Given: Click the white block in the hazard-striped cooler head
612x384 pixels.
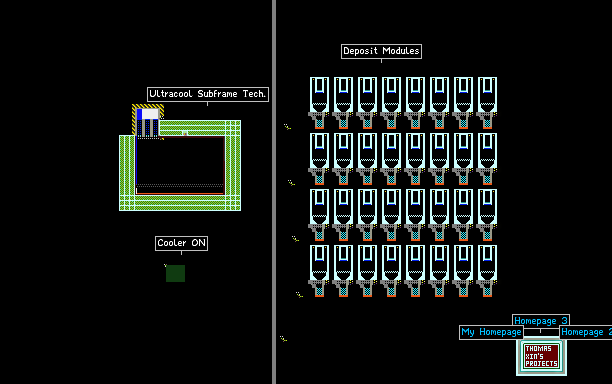Looking at the screenshot, I should coord(150,114).
